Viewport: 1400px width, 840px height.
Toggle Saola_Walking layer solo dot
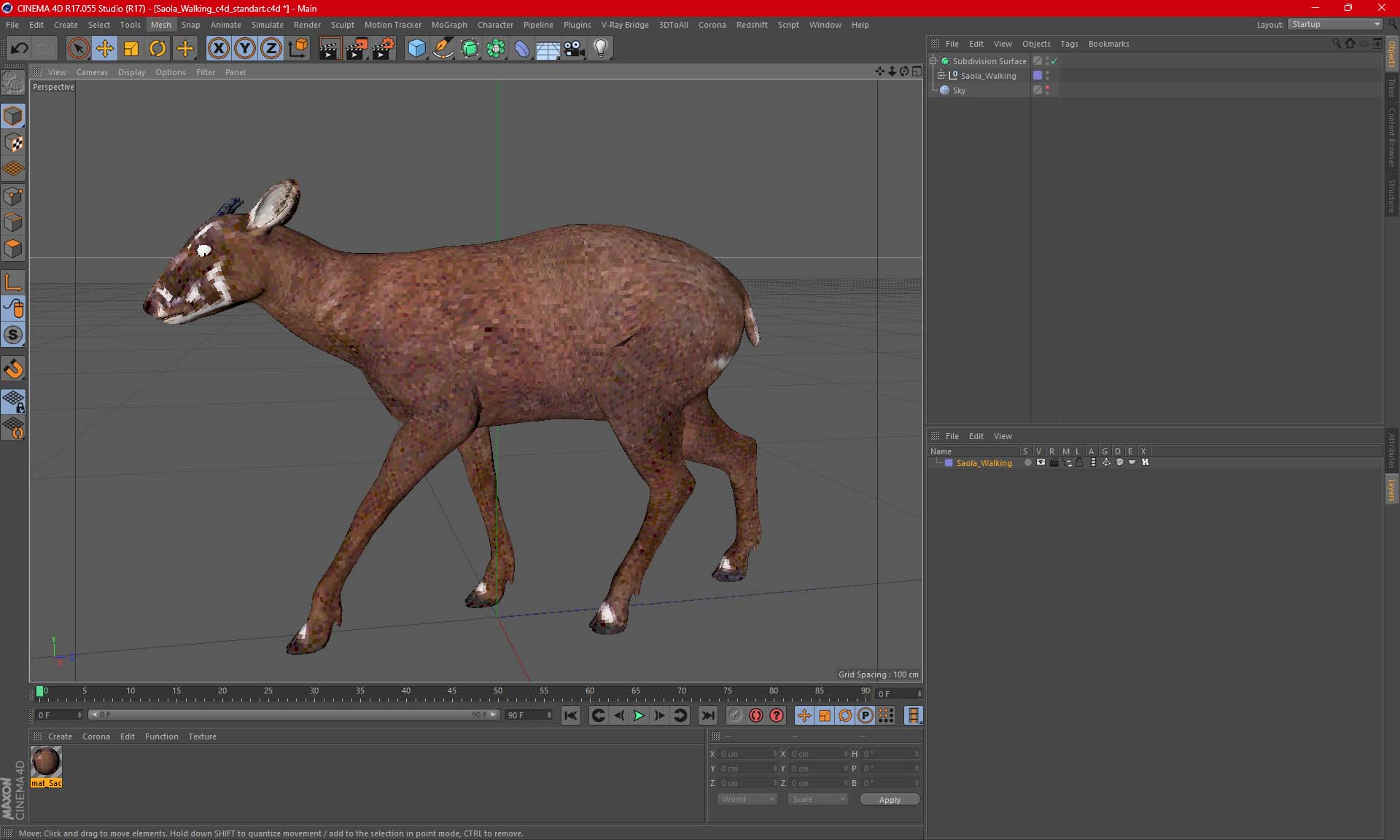(x=1027, y=462)
